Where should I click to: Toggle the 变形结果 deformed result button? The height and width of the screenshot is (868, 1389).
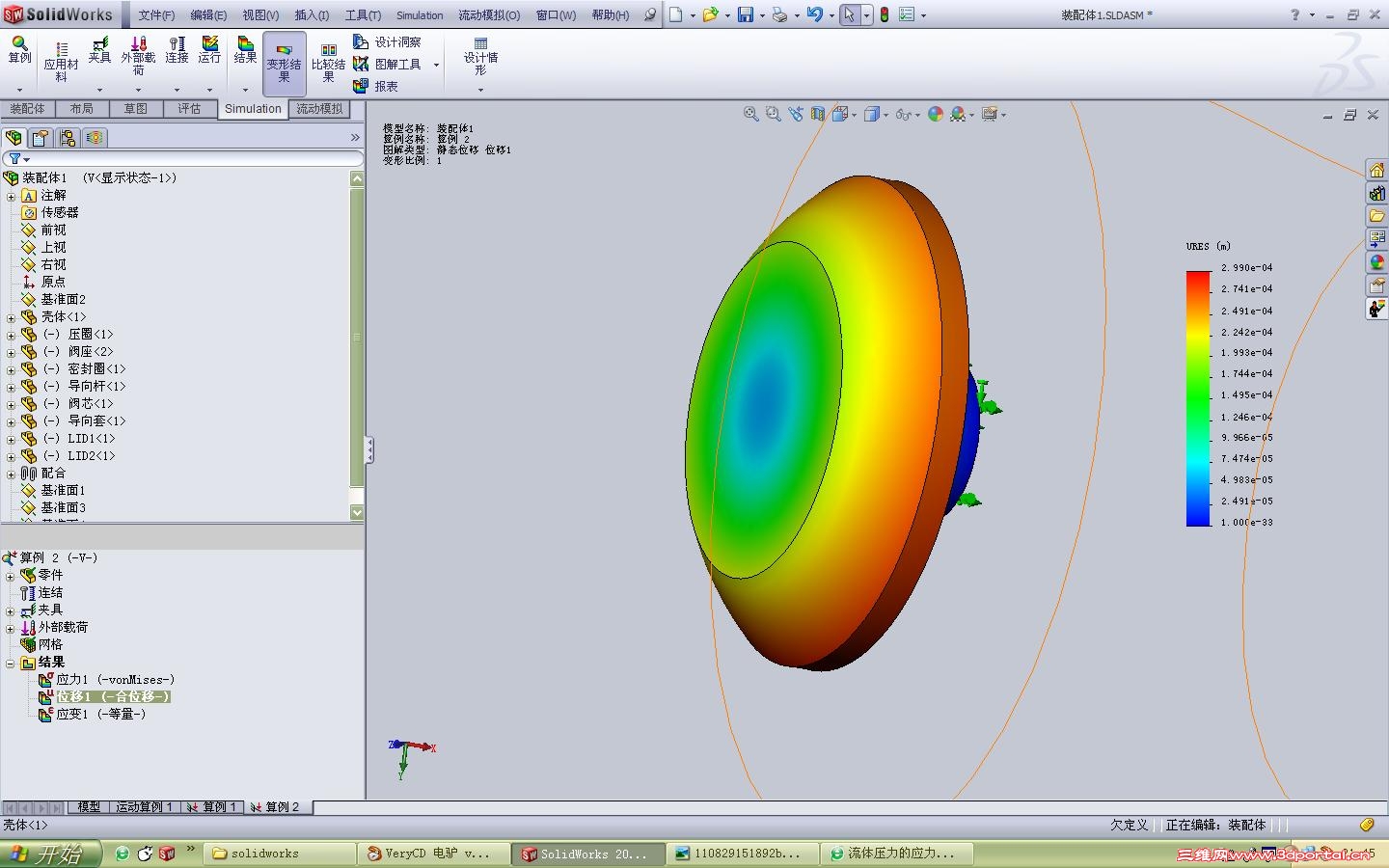tap(284, 63)
